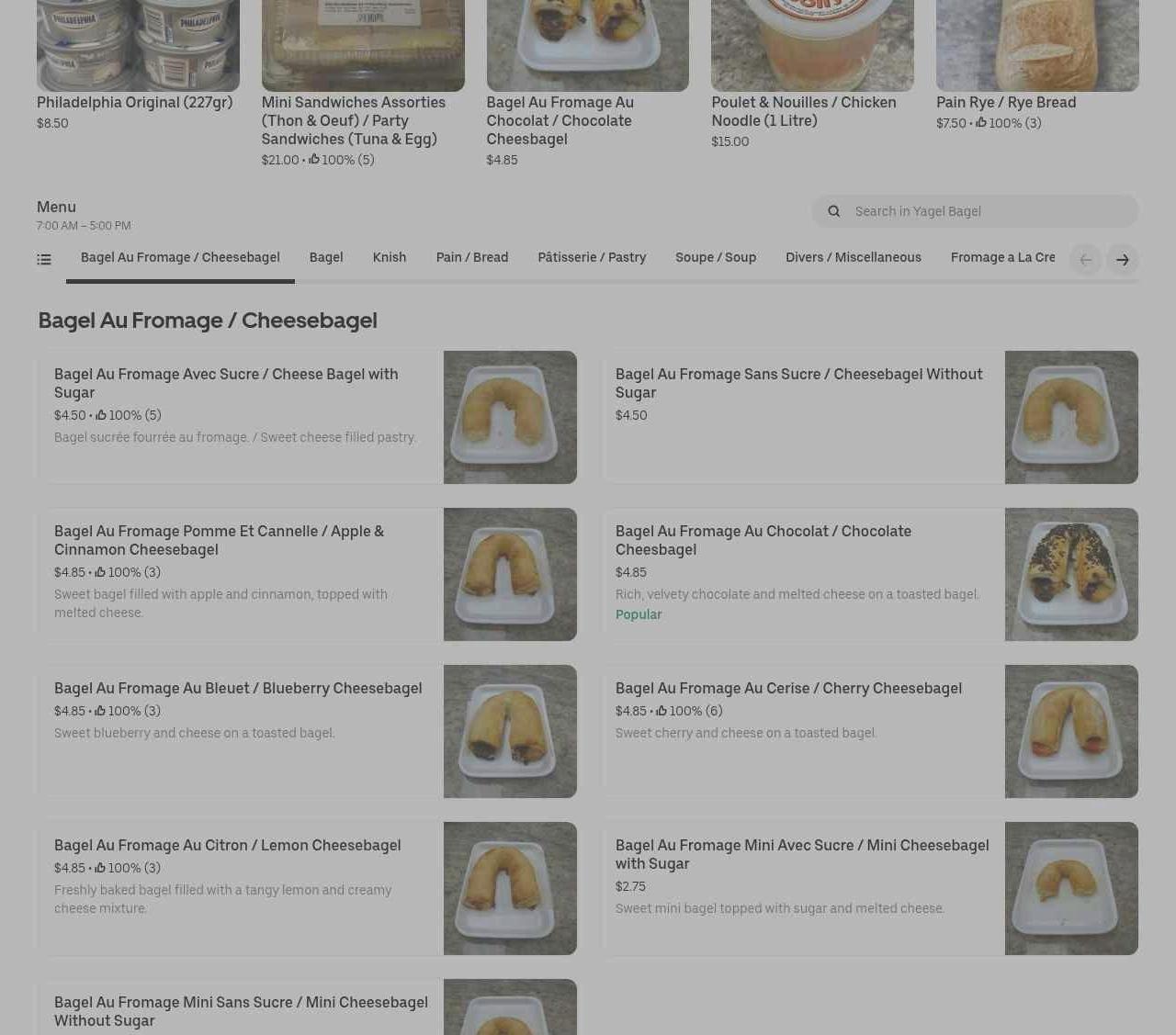This screenshot has height=1035, width=1176.
Task: Click the Blueberry Cheesebagel photo
Action: [510, 731]
